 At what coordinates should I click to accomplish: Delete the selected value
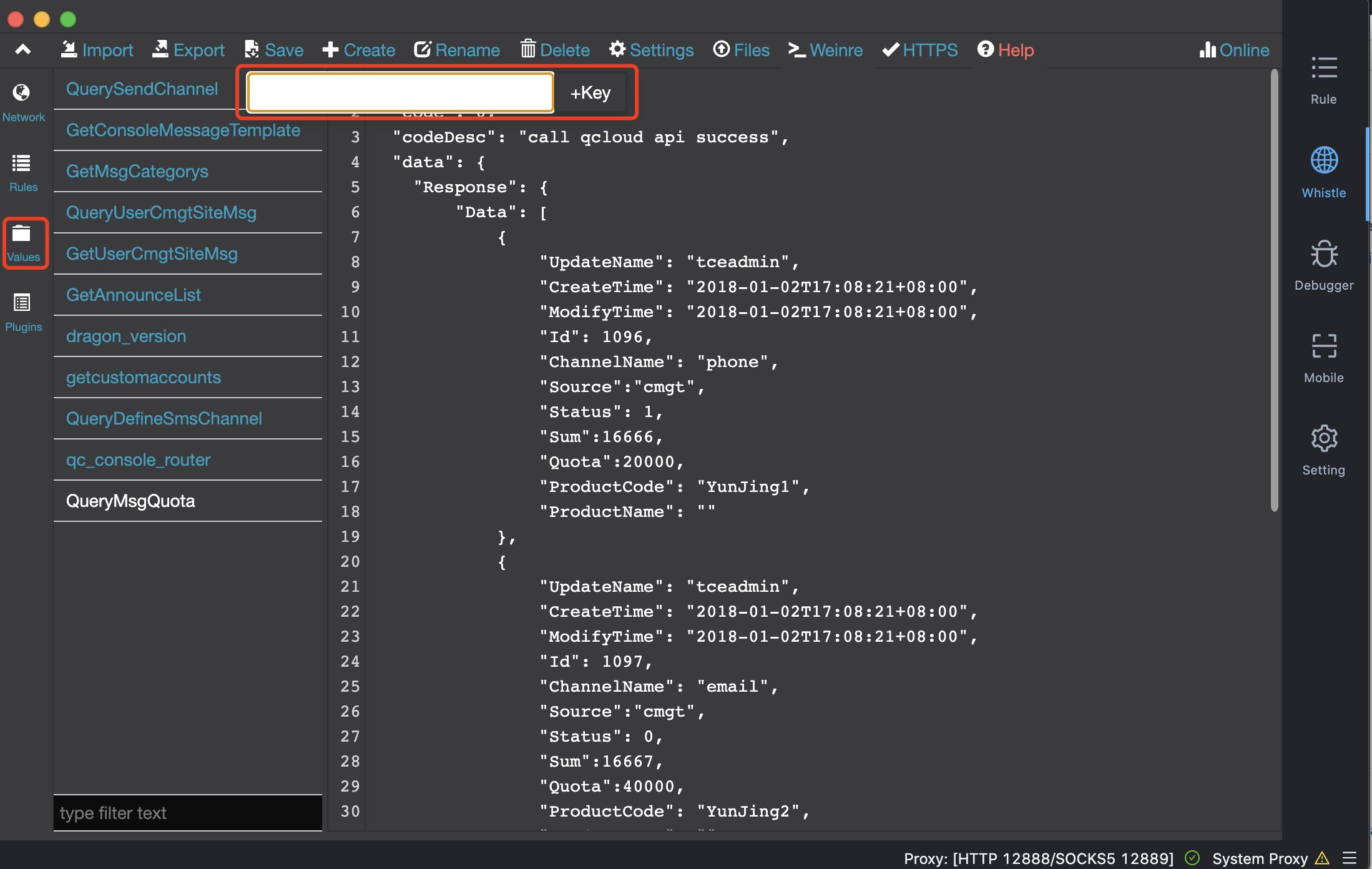555,50
